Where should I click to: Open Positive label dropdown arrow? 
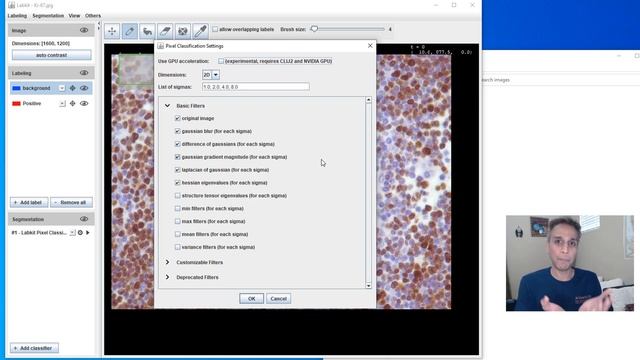coord(62,104)
